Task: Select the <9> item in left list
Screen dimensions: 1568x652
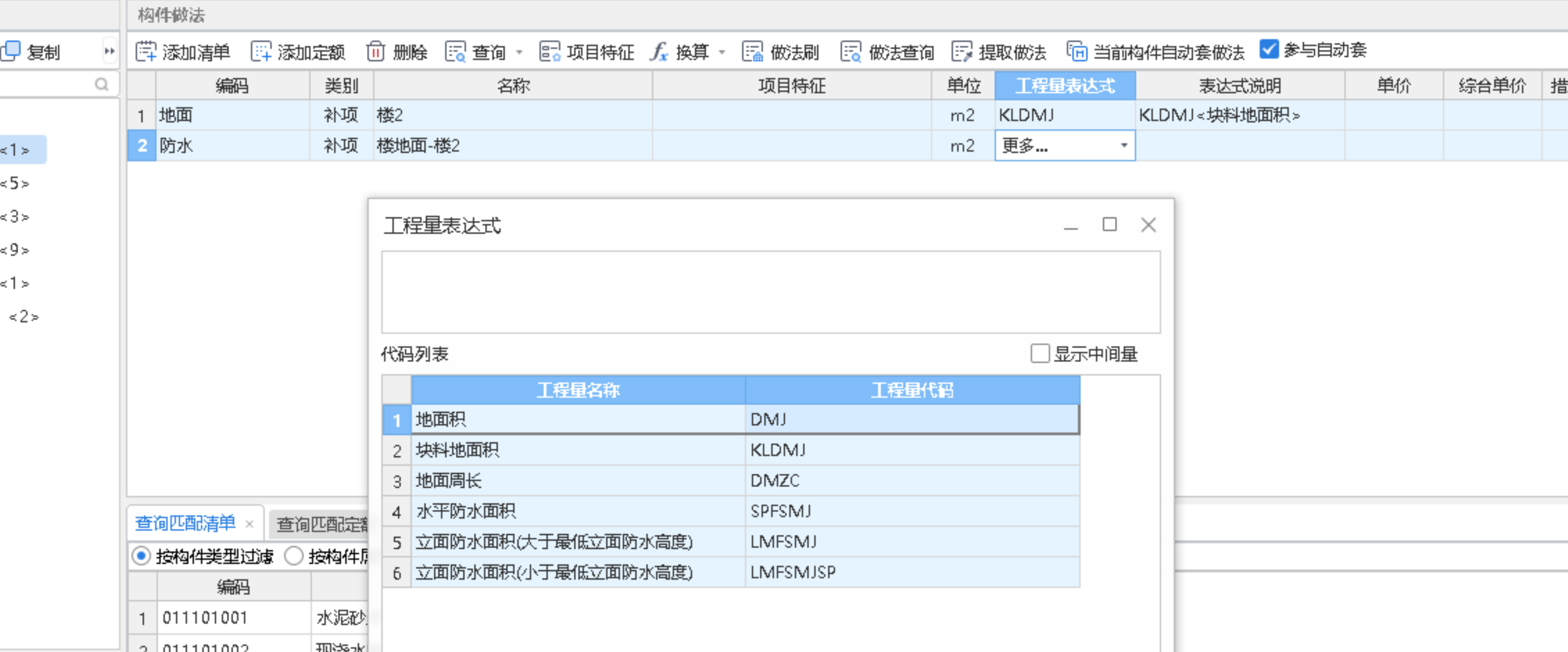Action: coord(15,250)
